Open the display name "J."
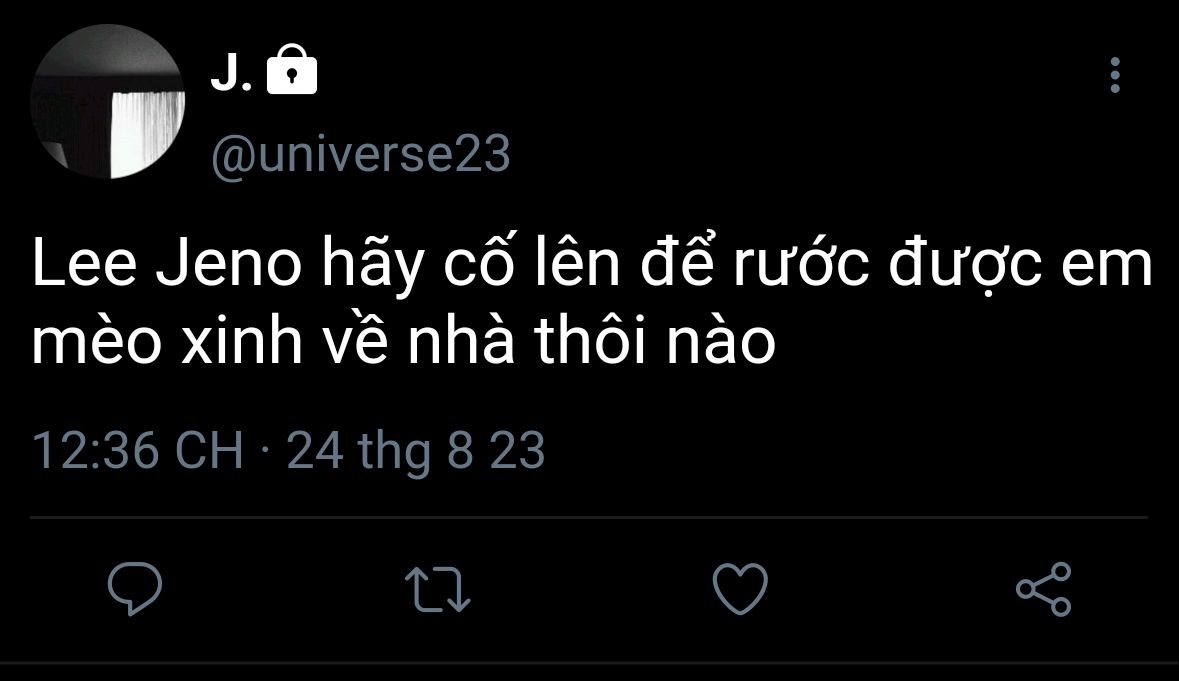Image resolution: width=1179 pixels, height=681 pixels. click(x=231, y=72)
